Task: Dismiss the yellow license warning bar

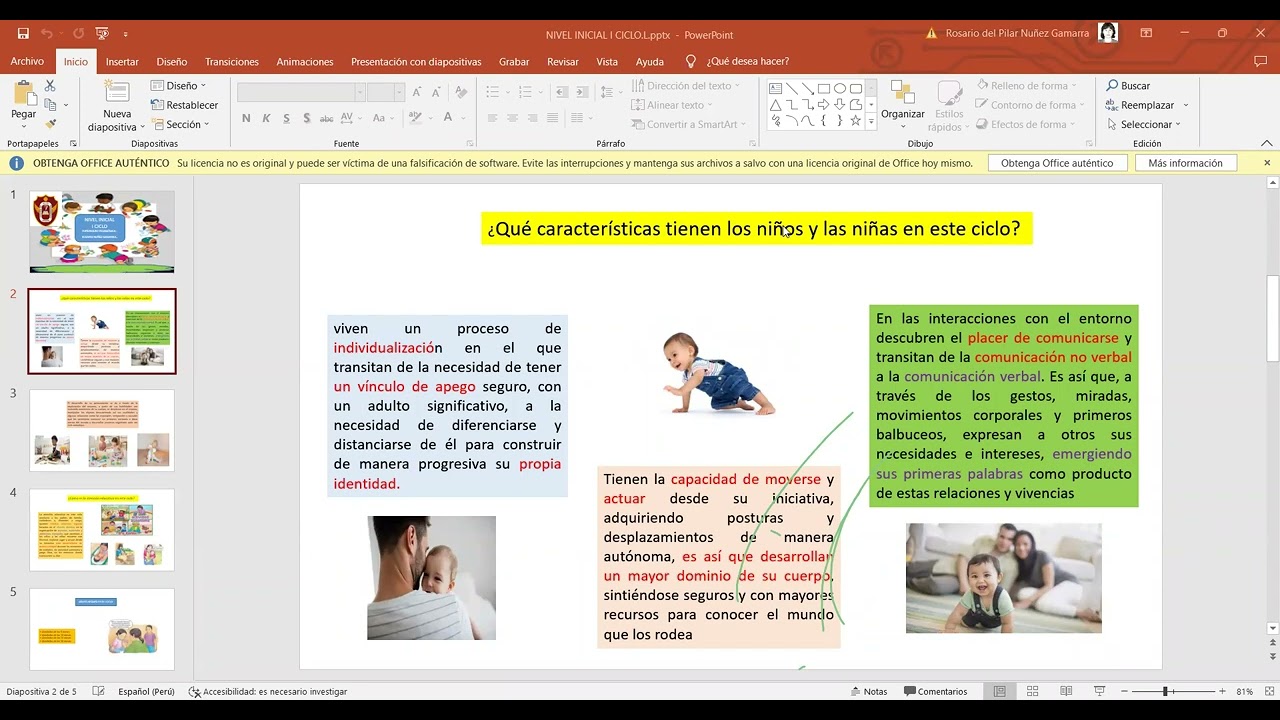Action: coord(1266,163)
